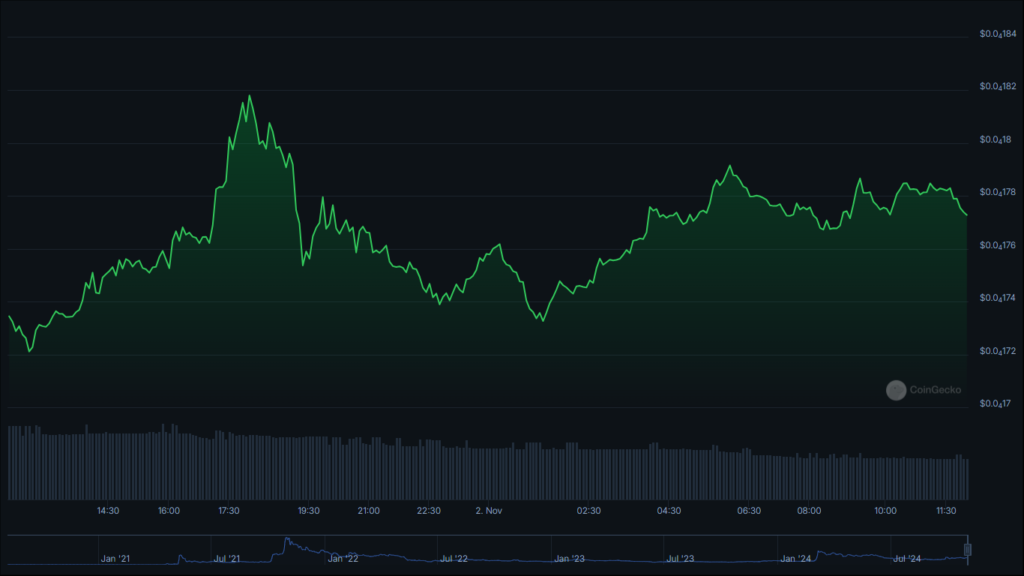Click the 06:30 time axis label
Viewport: 1024px width, 576px height.
tap(749, 511)
